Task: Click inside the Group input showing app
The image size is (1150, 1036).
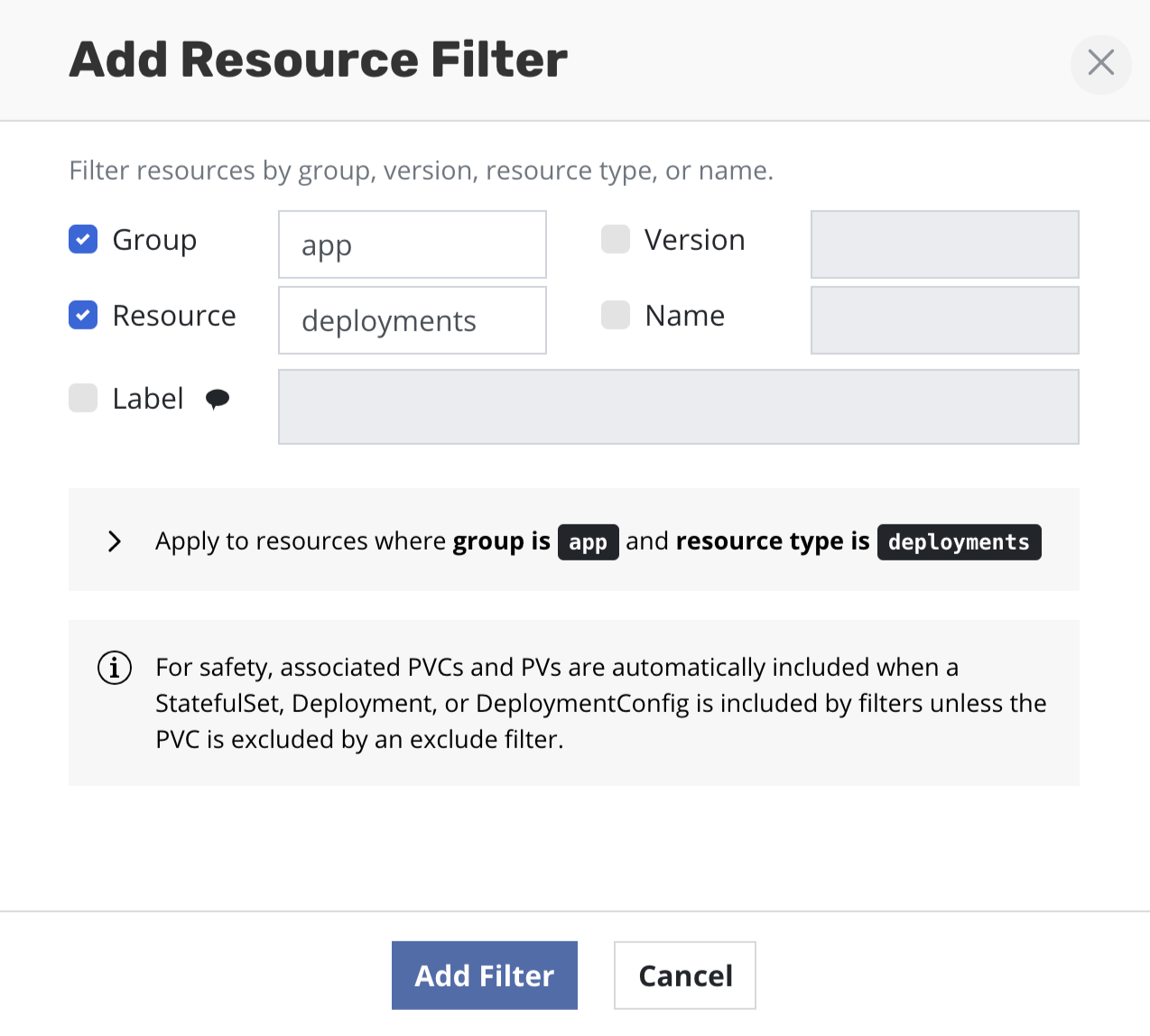Action: [412, 244]
